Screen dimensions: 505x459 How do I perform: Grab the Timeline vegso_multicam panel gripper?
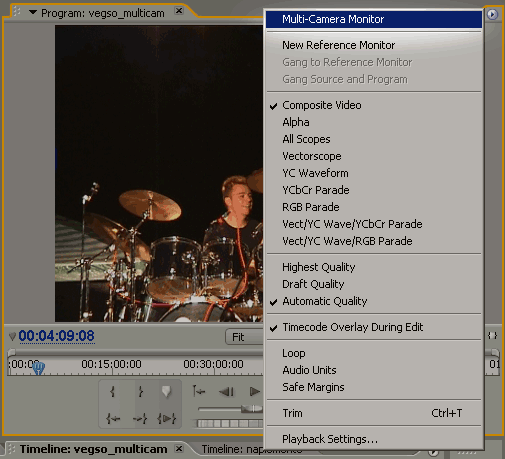point(11,449)
